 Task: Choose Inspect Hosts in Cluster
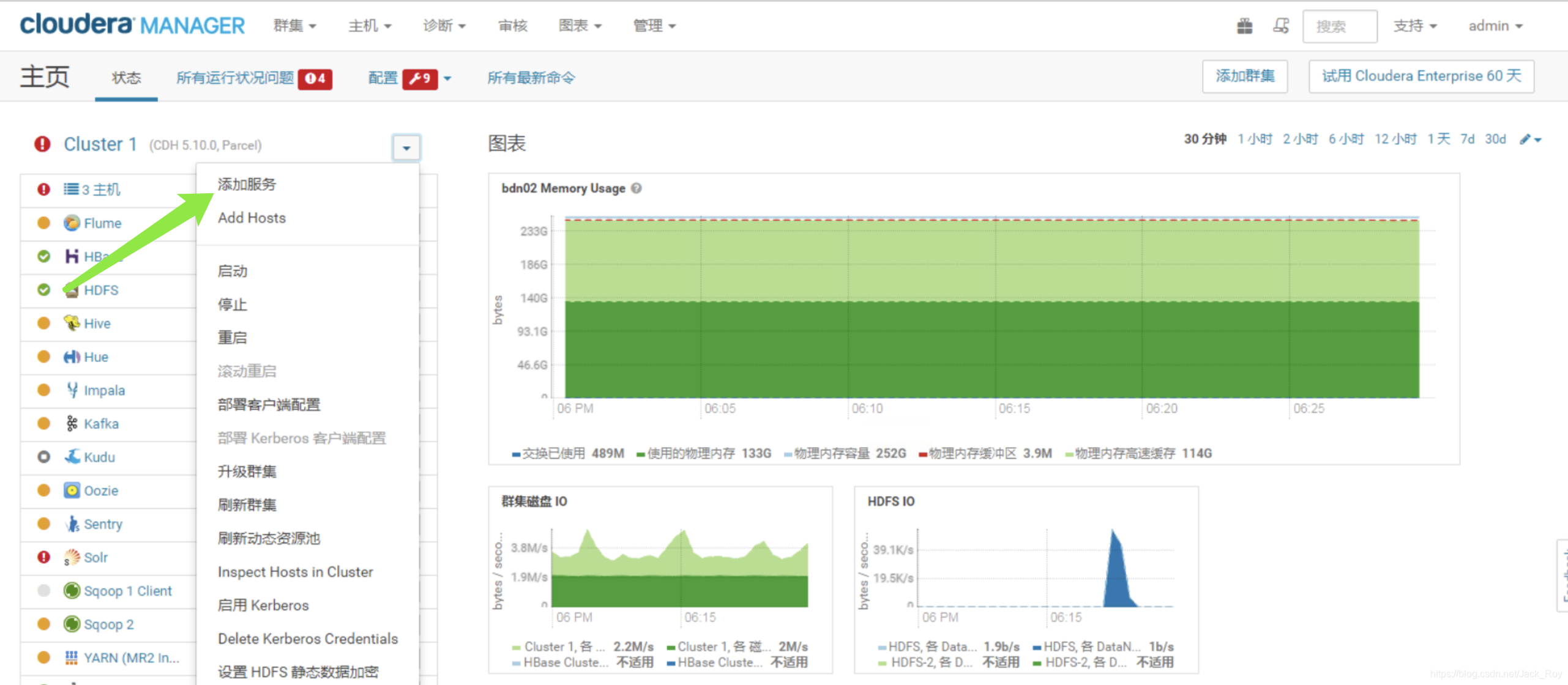(x=295, y=572)
